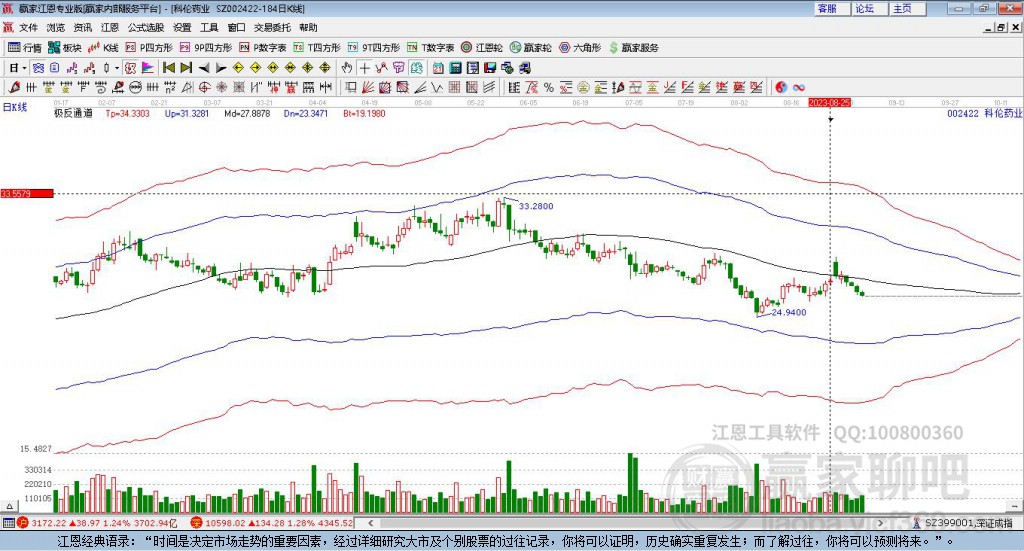Image resolution: width=1024 pixels, height=551 pixels.
Task: Open the T四方形 time square tool
Action: [x=317, y=48]
